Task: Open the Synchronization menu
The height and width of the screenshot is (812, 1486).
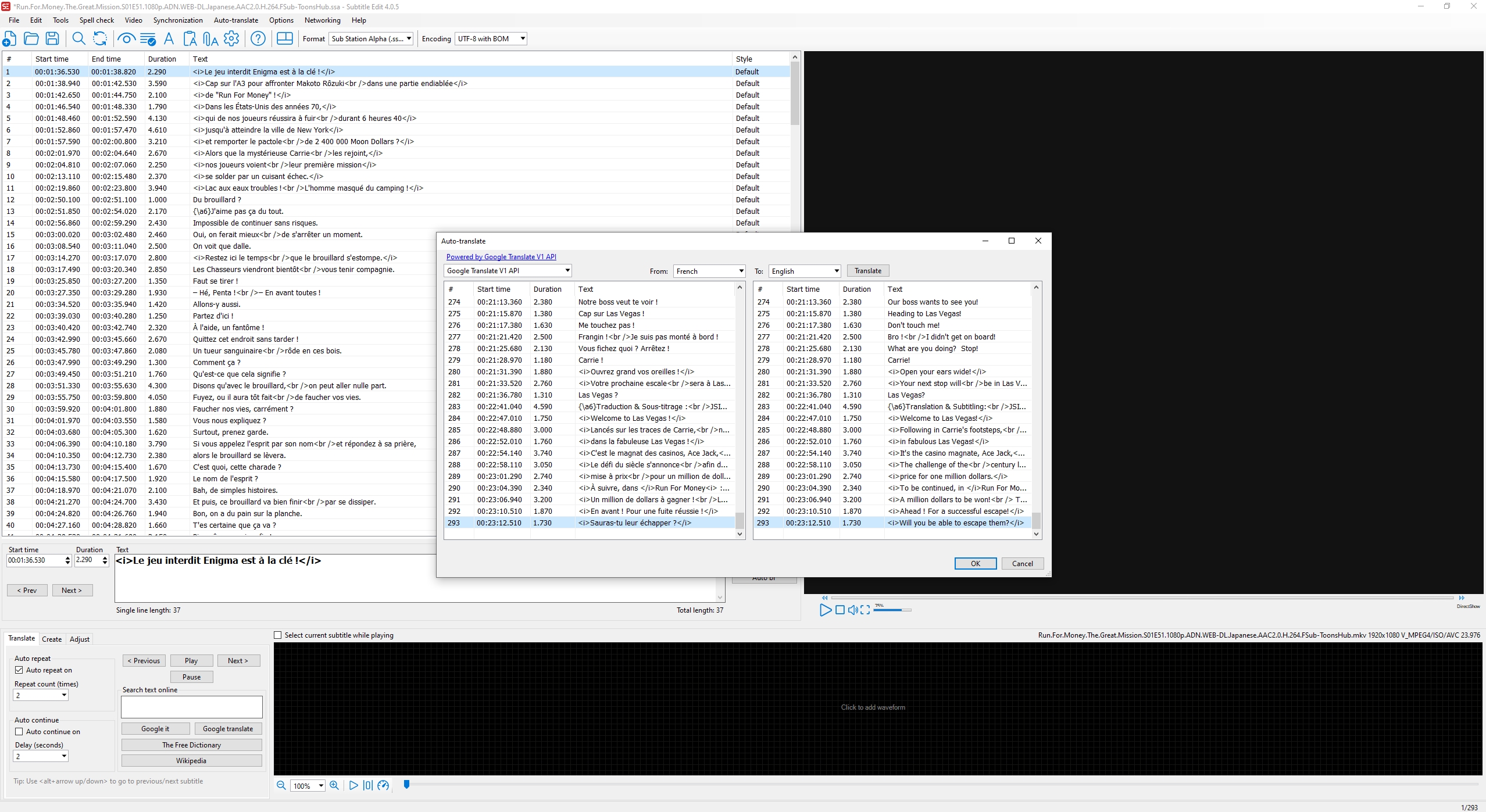Action: pos(178,20)
